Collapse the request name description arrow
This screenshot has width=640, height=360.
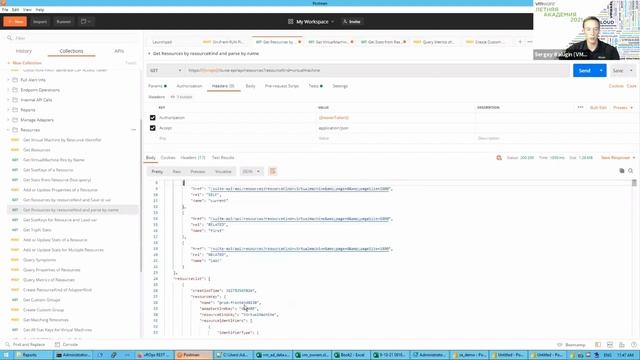click(x=149, y=53)
